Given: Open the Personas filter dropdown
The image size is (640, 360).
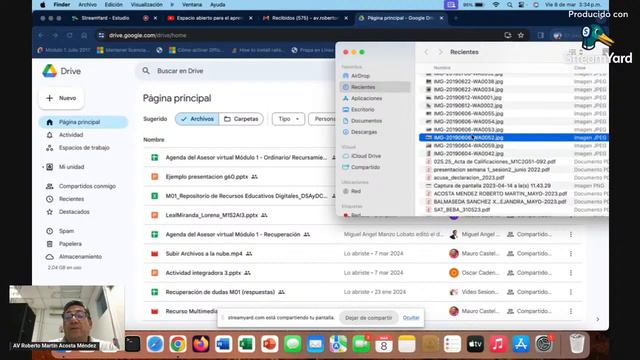Looking at the screenshot, I should [x=323, y=119].
